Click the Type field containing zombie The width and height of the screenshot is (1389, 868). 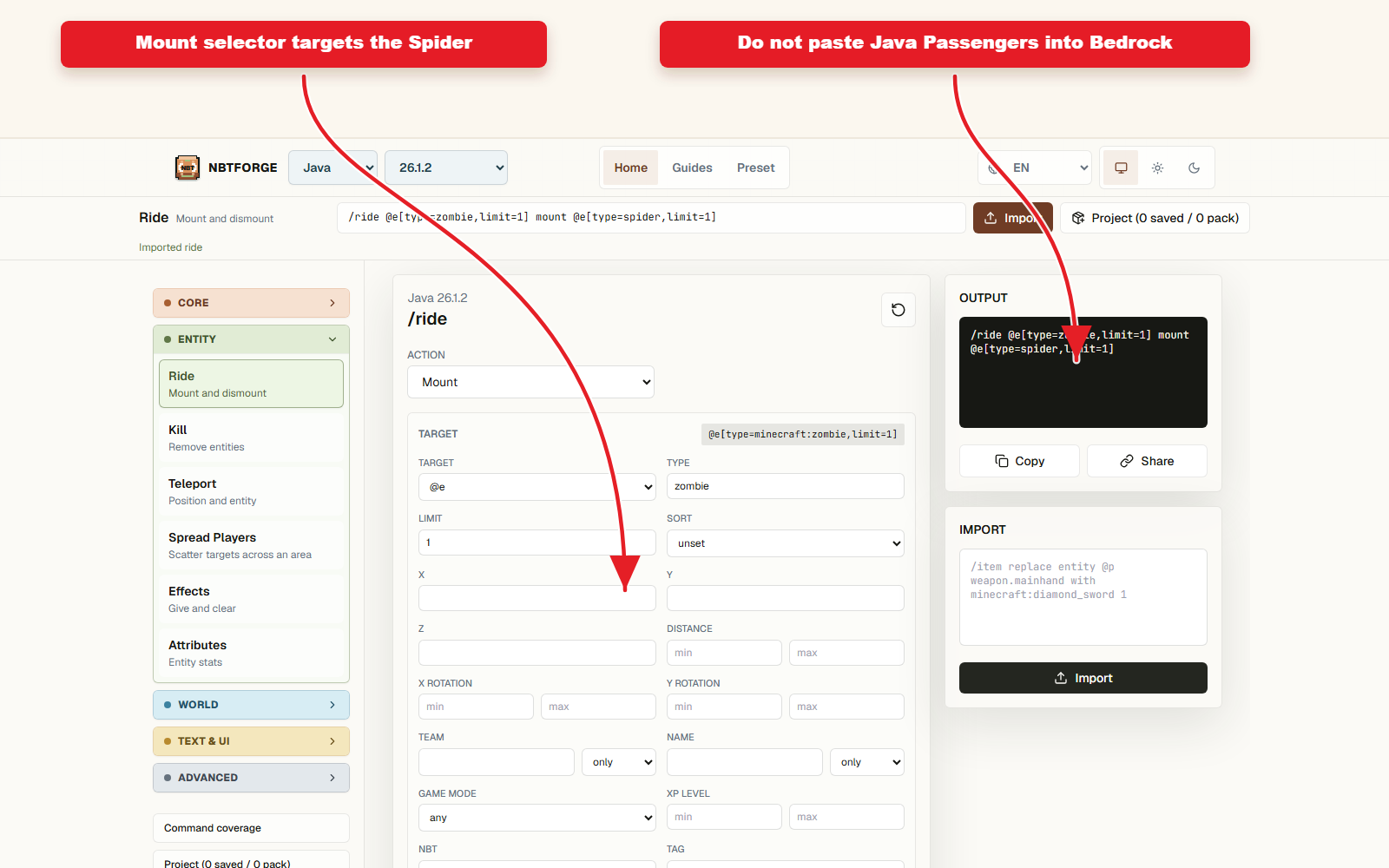pos(785,486)
